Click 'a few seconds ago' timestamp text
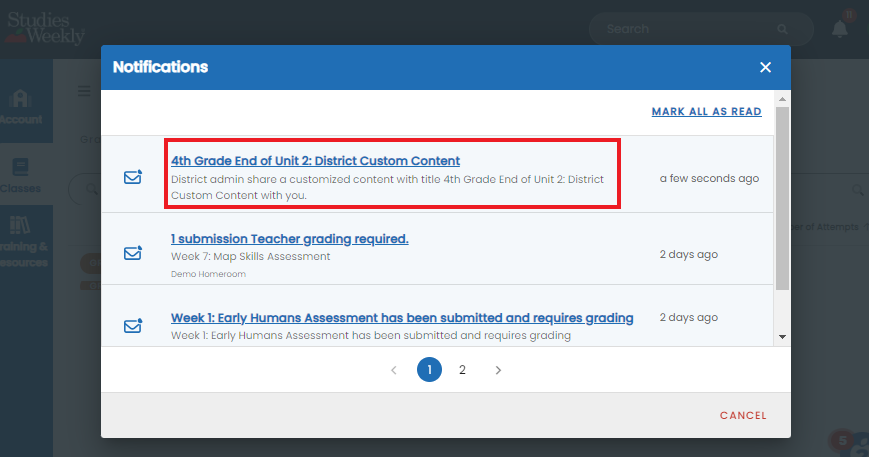 [709, 178]
